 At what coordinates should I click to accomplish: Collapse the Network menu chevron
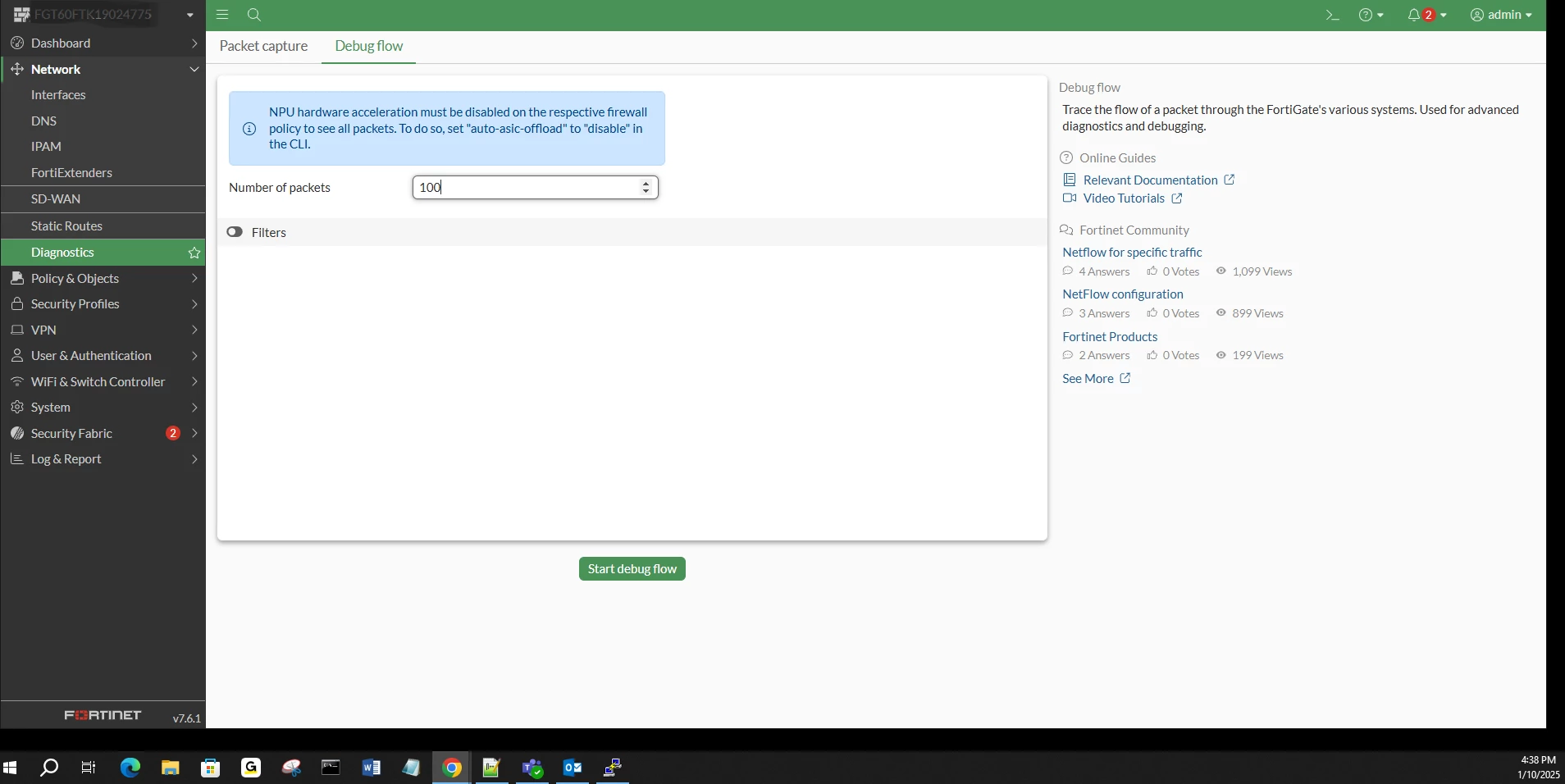coord(194,69)
